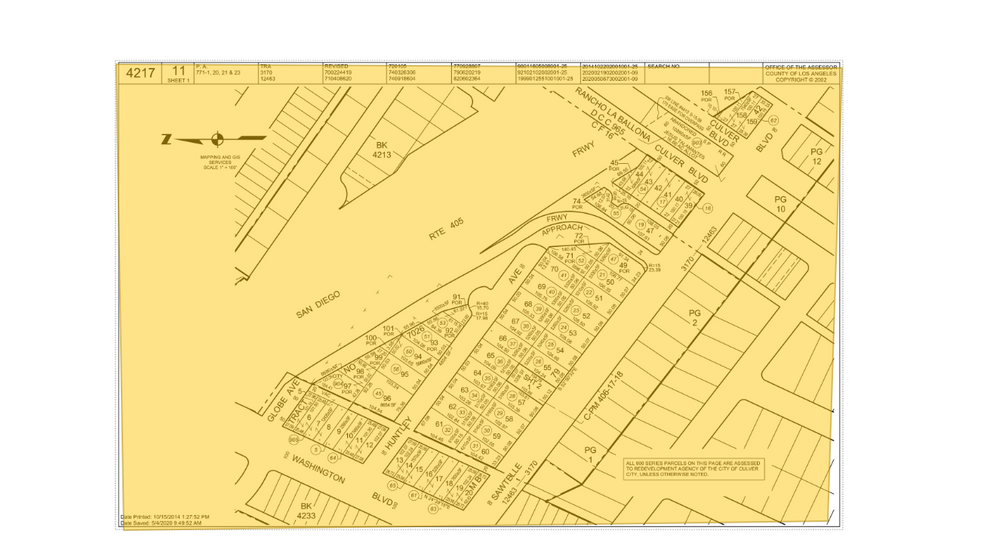
Task: Click lot number 52 on the map
Action: pos(586,316)
